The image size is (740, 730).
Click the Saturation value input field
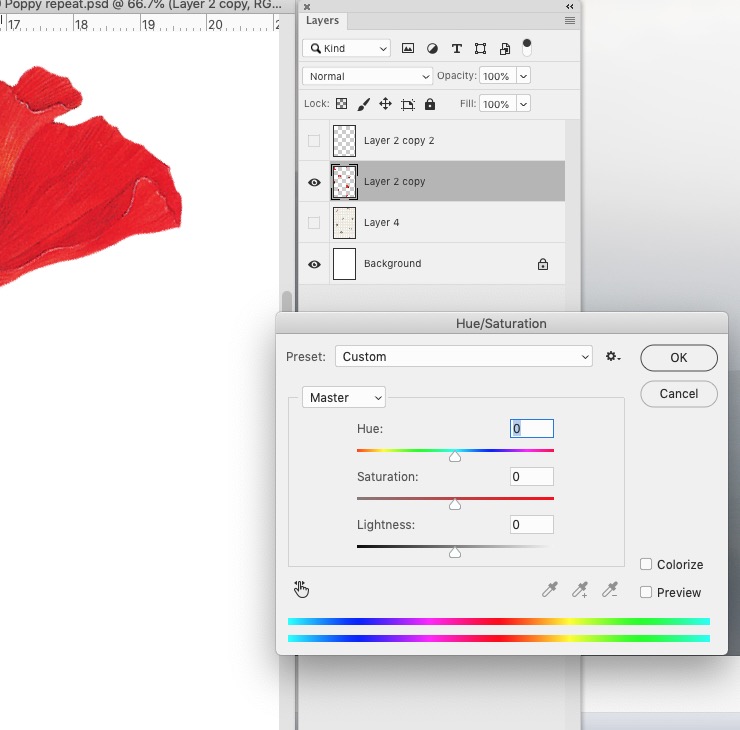click(x=531, y=477)
